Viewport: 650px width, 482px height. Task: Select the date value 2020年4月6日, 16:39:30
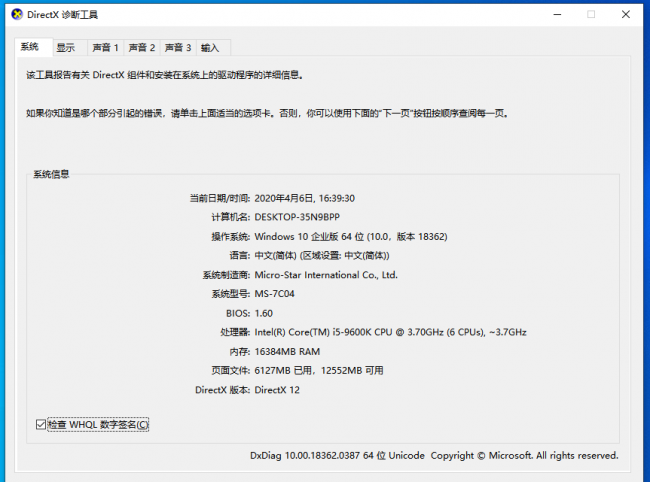coord(305,199)
